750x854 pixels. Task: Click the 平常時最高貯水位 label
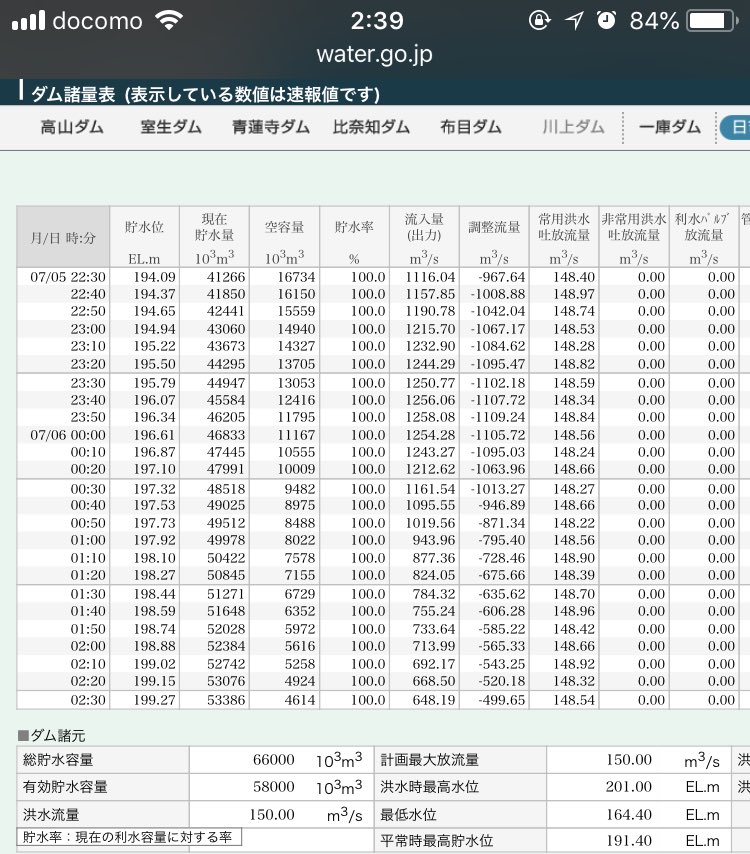[x=436, y=840]
